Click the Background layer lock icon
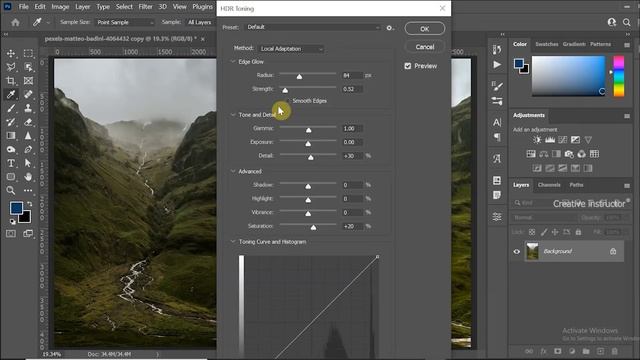640x360 pixels. point(613,251)
